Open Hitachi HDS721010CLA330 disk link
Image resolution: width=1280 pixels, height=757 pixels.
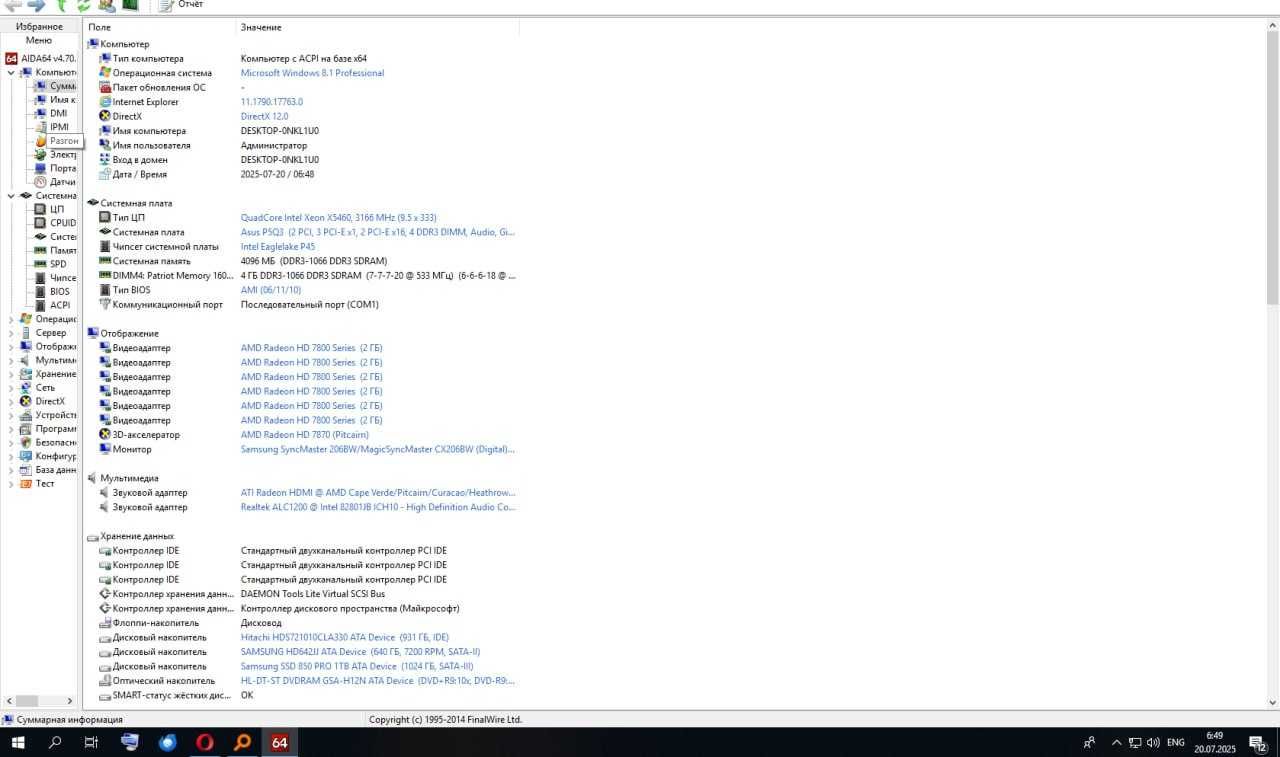pos(345,637)
